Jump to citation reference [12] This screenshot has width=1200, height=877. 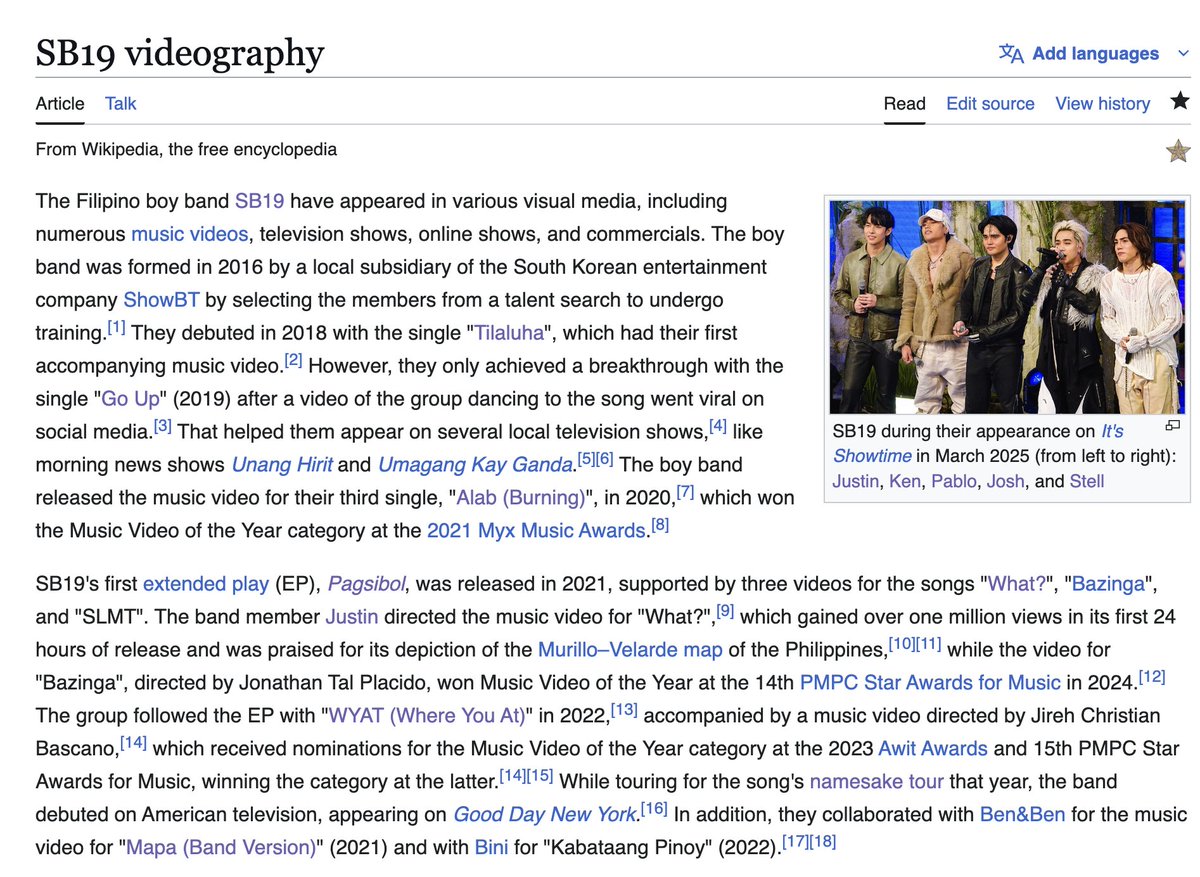pos(1152,677)
